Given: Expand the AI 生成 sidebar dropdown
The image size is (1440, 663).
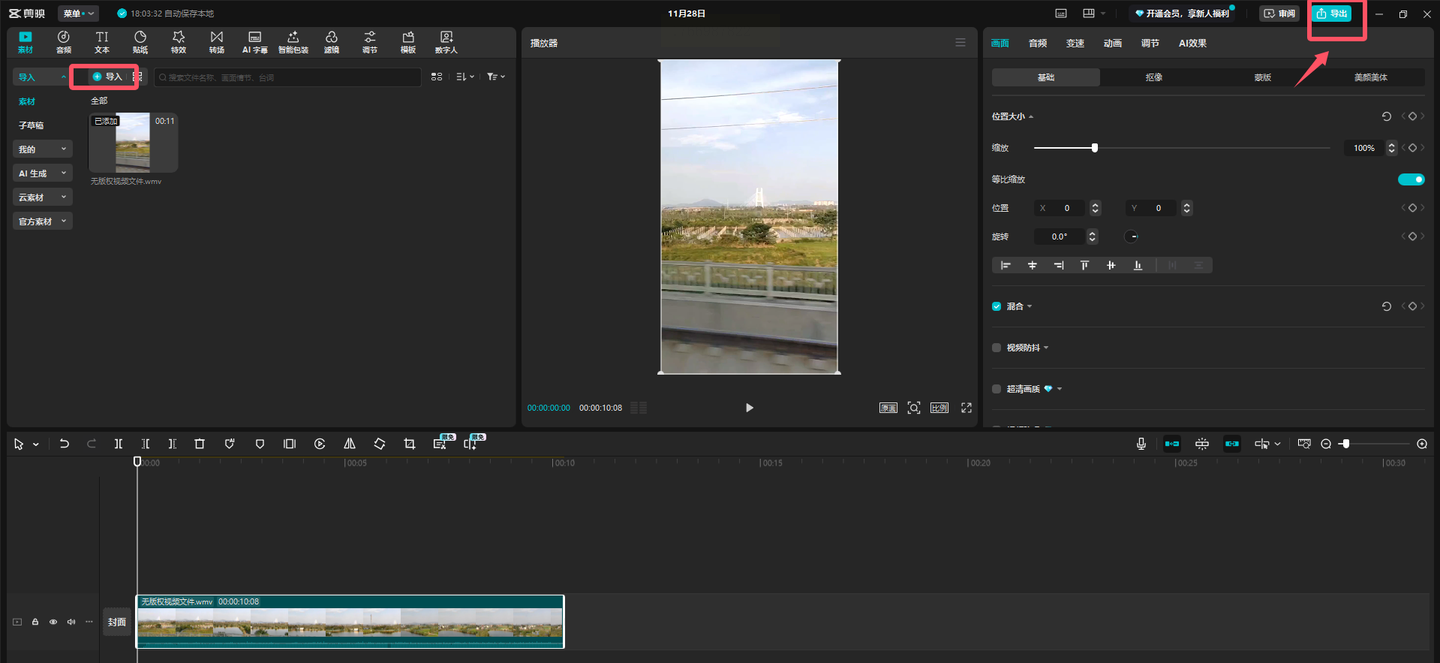Looking at the screenshot, I should click(x=42, y=173).
